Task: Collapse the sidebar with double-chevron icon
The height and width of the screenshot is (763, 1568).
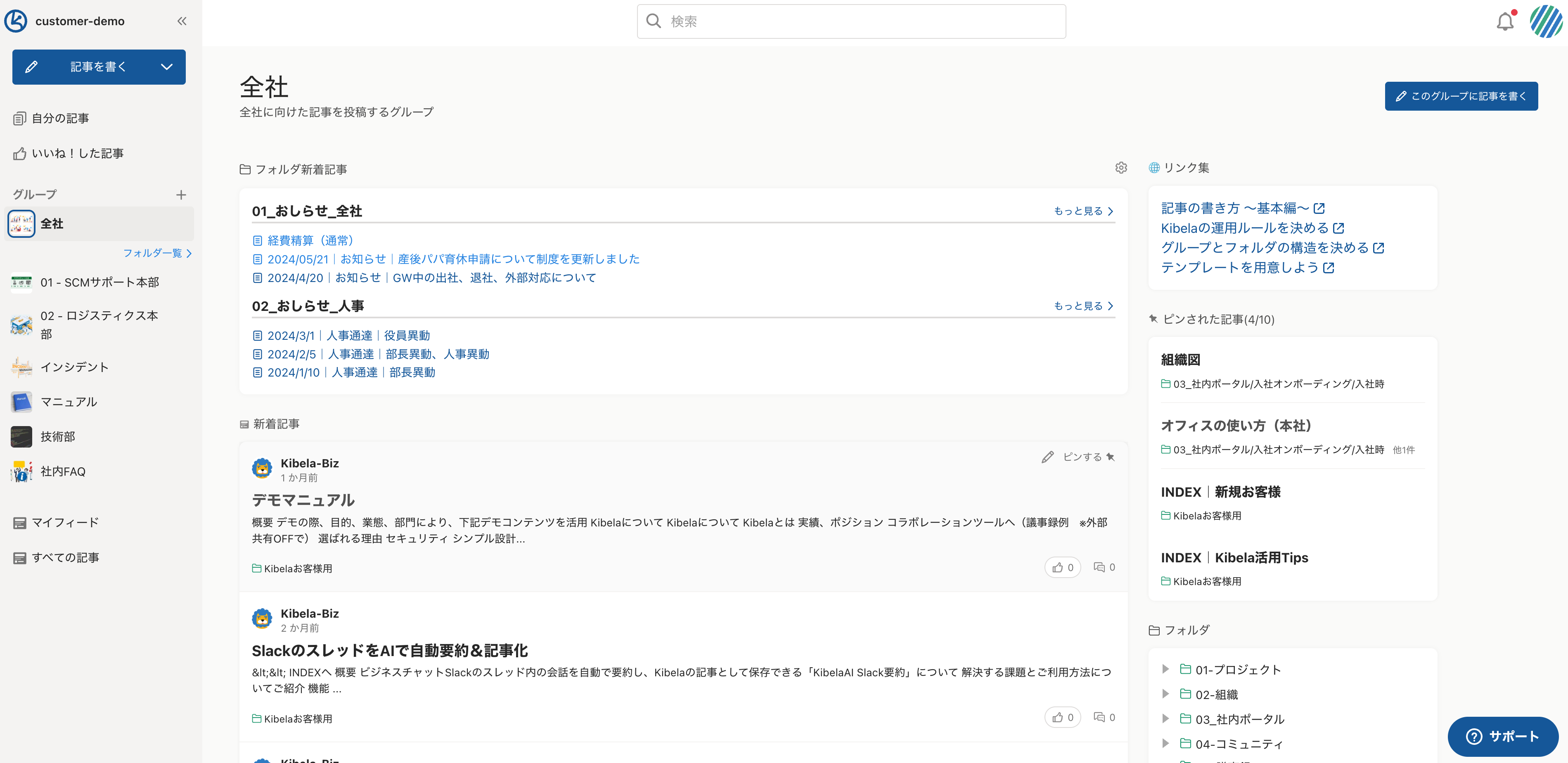Action: (181, 21)
